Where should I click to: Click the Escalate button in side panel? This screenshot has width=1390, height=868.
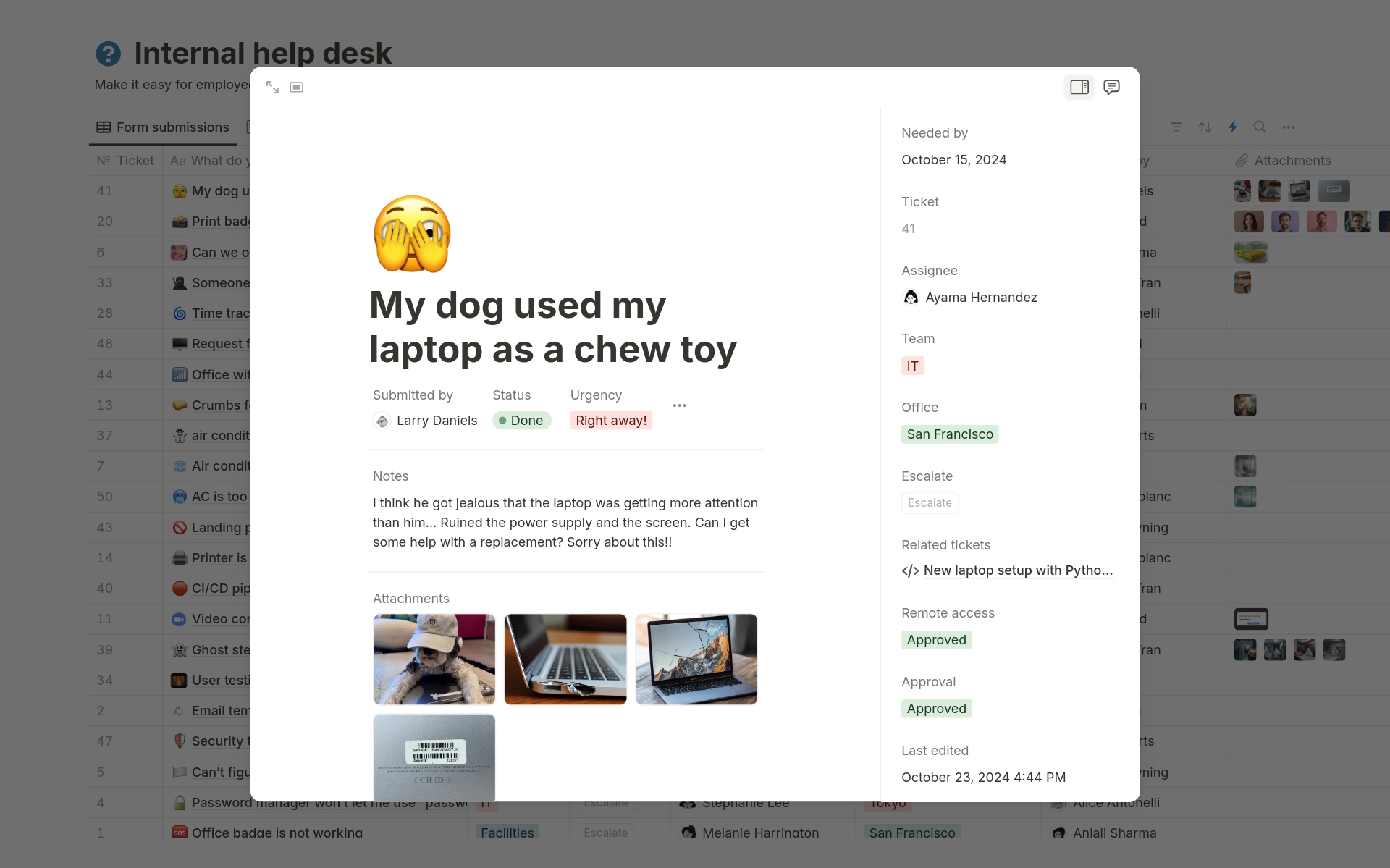[930, 503]
